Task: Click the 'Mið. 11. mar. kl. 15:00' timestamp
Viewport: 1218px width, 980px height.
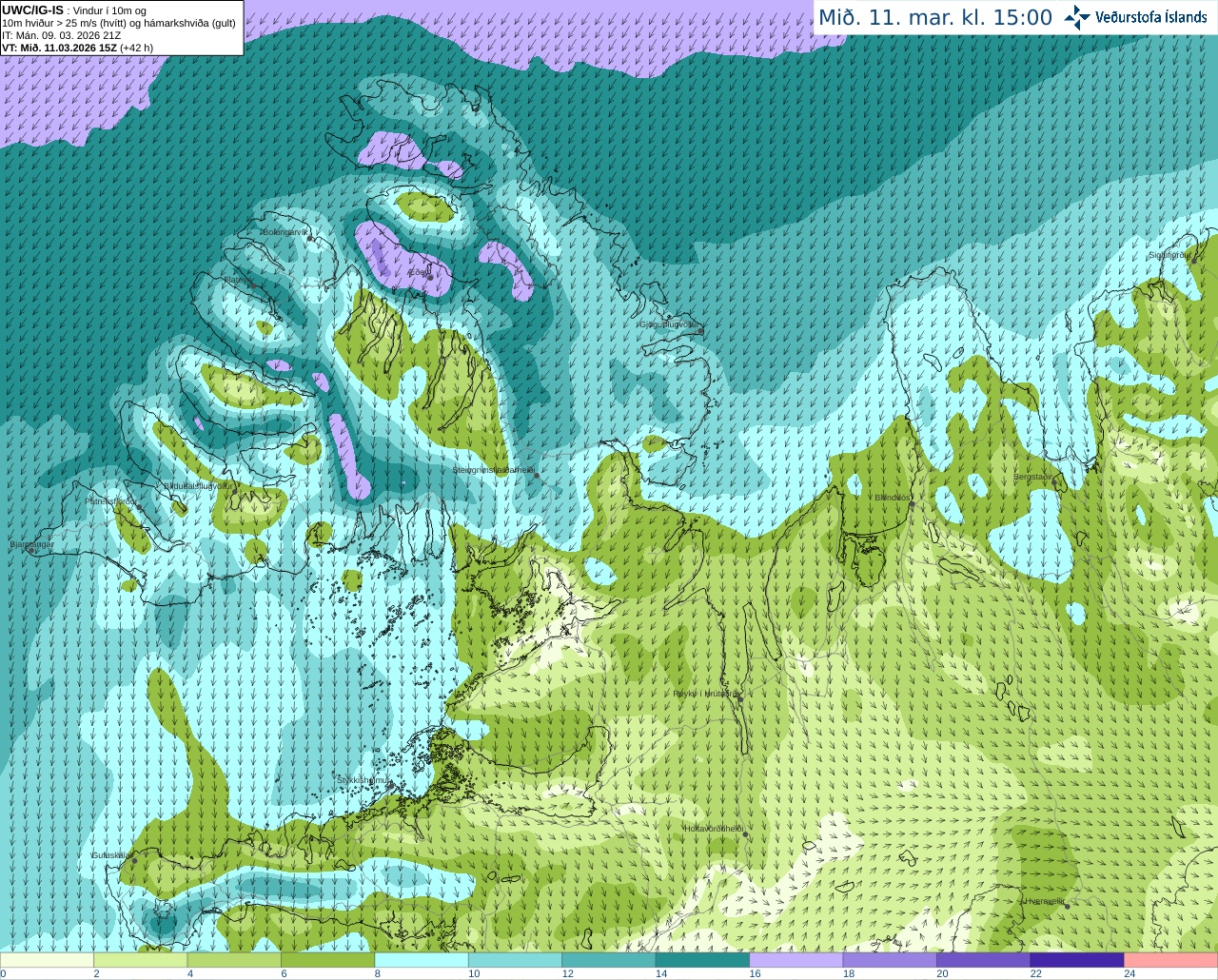Action: pyautogui.click(x=935, y=18)
